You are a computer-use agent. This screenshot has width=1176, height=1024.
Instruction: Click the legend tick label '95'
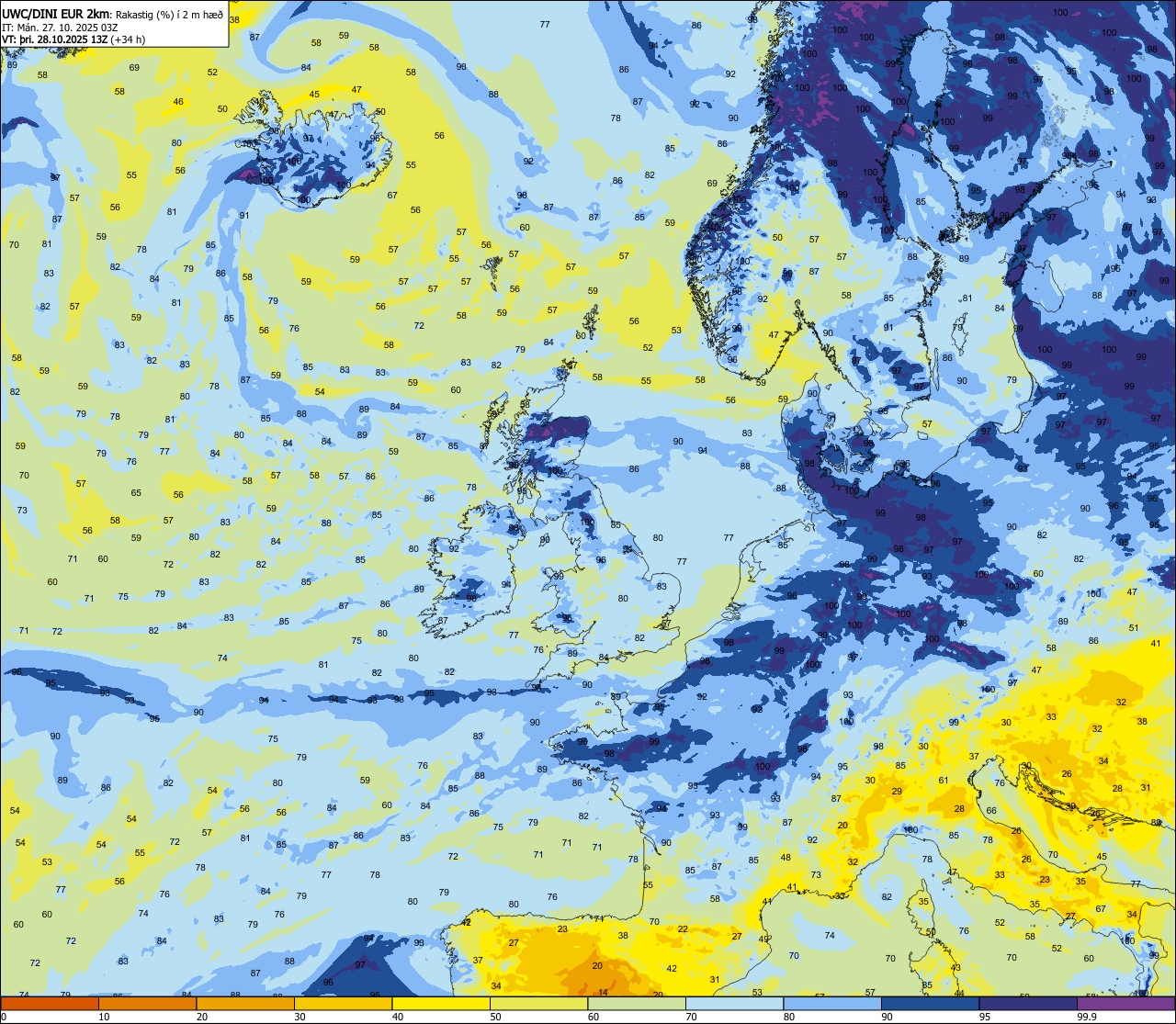tap(985, 1017)
